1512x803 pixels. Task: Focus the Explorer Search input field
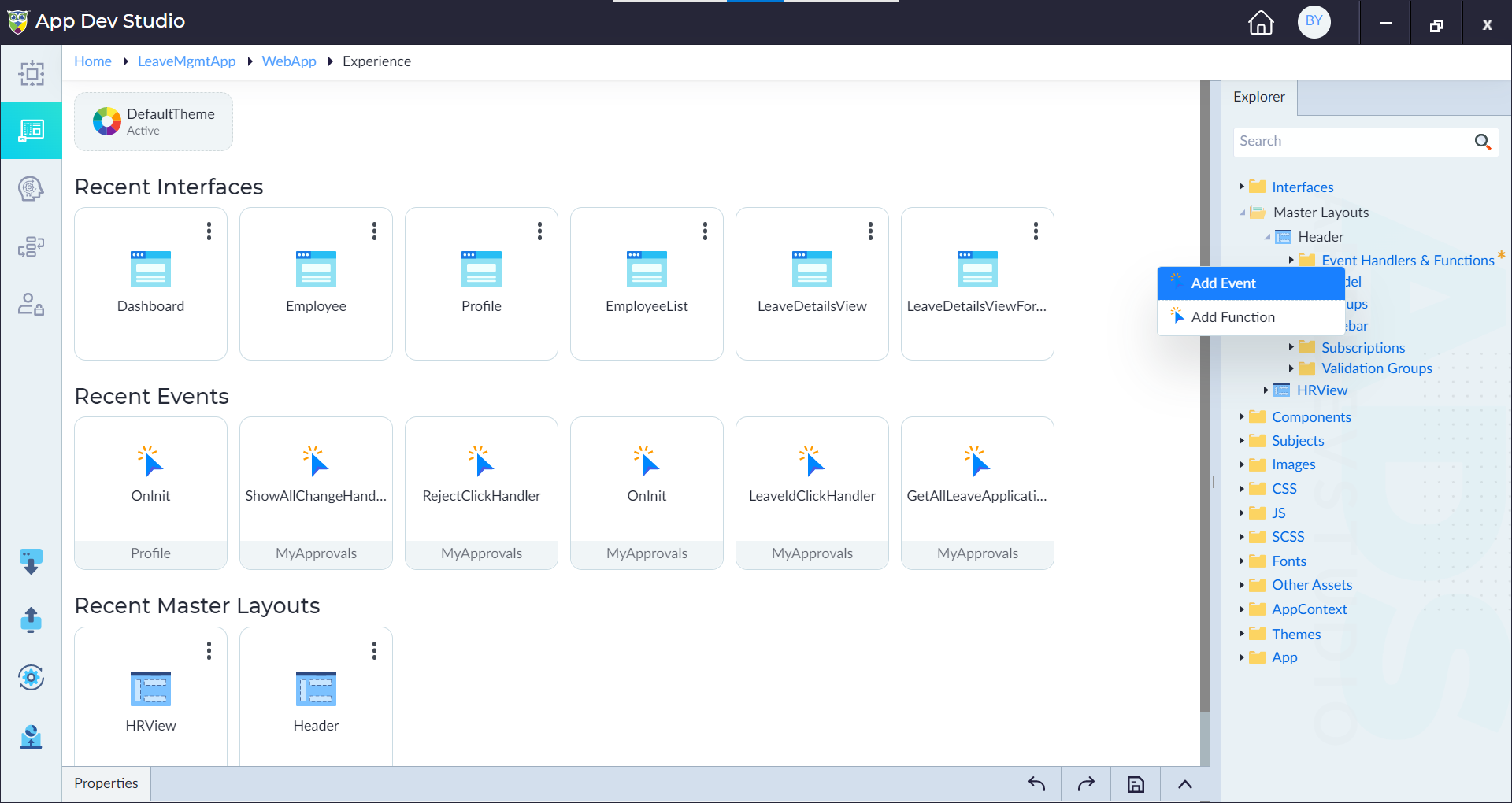click(1351, 142)
